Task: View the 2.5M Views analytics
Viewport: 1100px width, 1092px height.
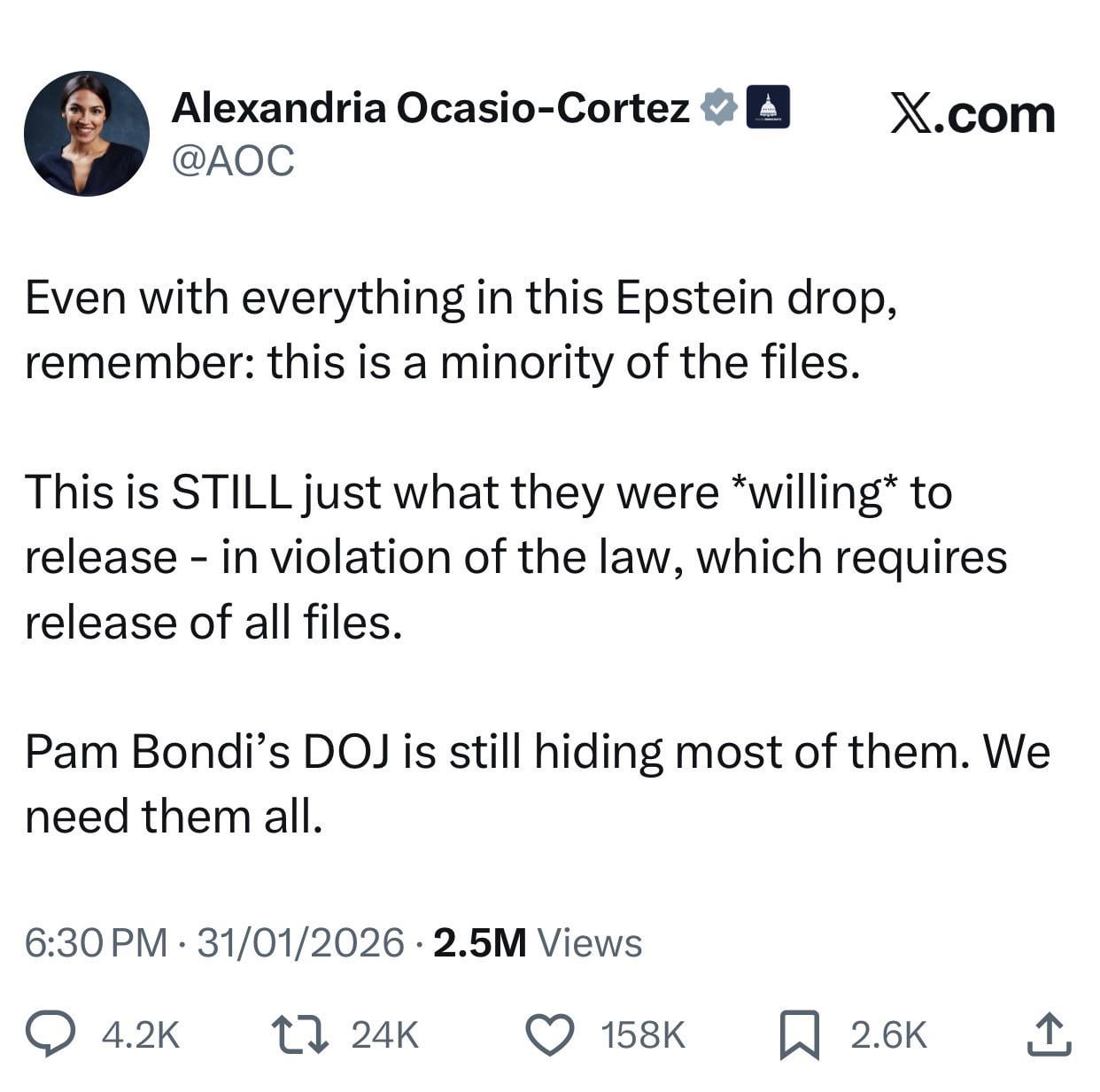Action: point(538,942)
